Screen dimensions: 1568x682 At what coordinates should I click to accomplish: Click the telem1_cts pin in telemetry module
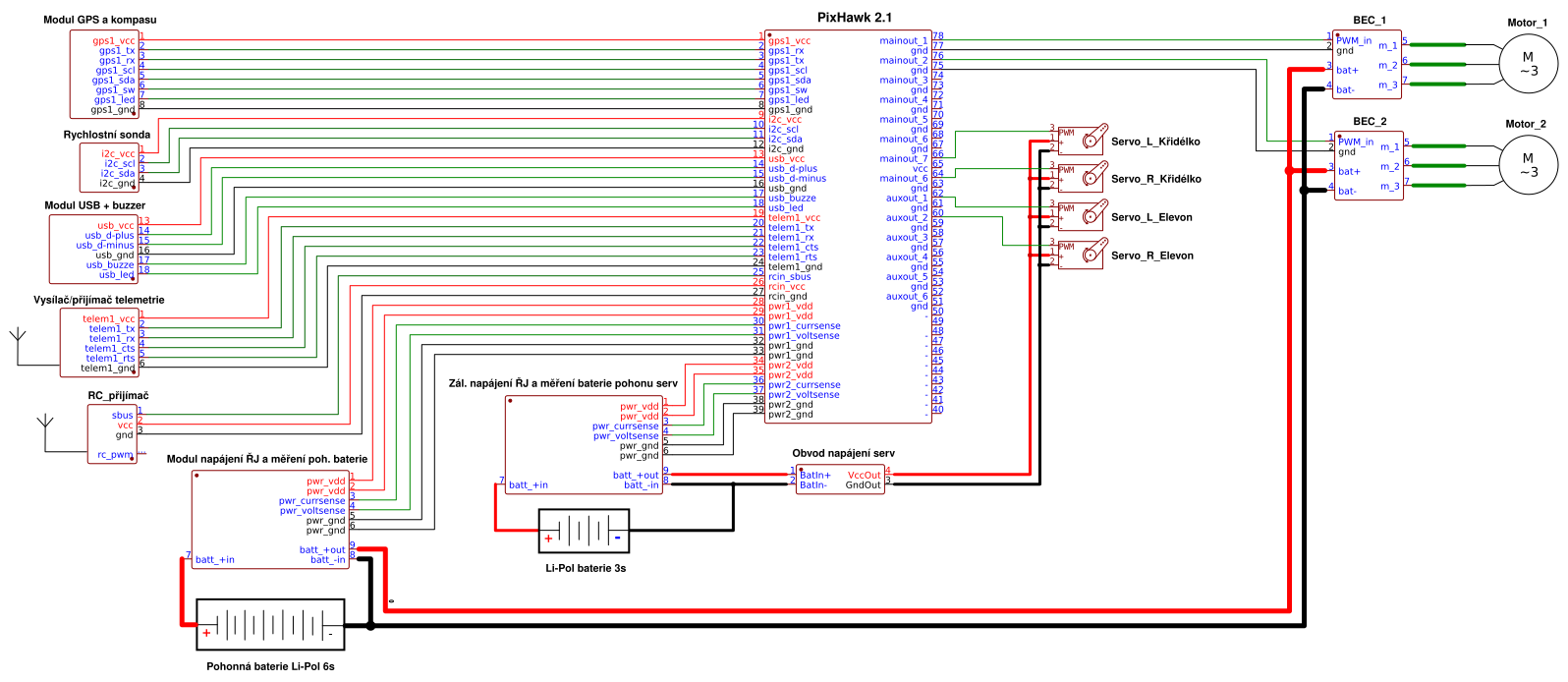110,349
